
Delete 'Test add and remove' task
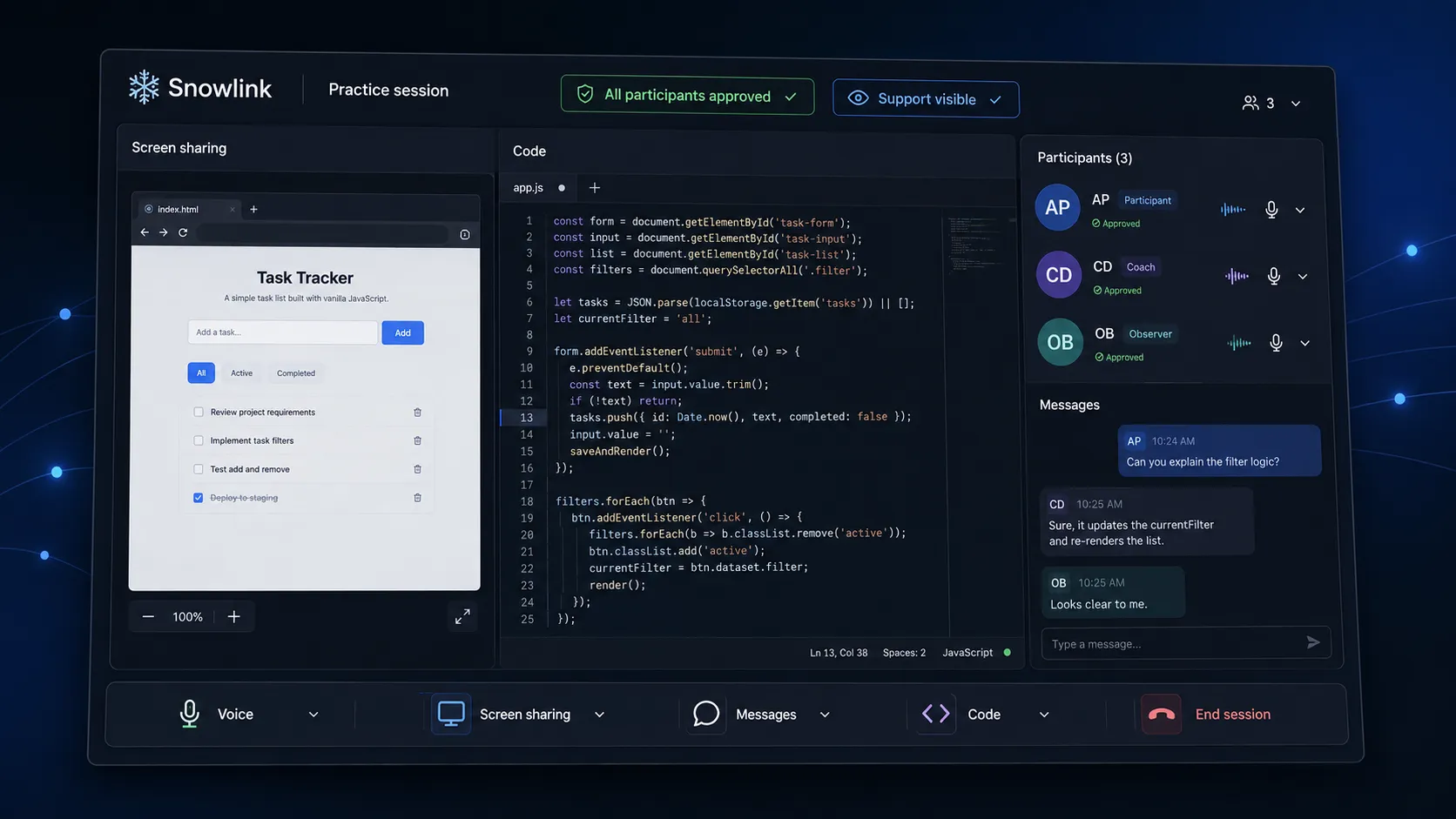417,469
